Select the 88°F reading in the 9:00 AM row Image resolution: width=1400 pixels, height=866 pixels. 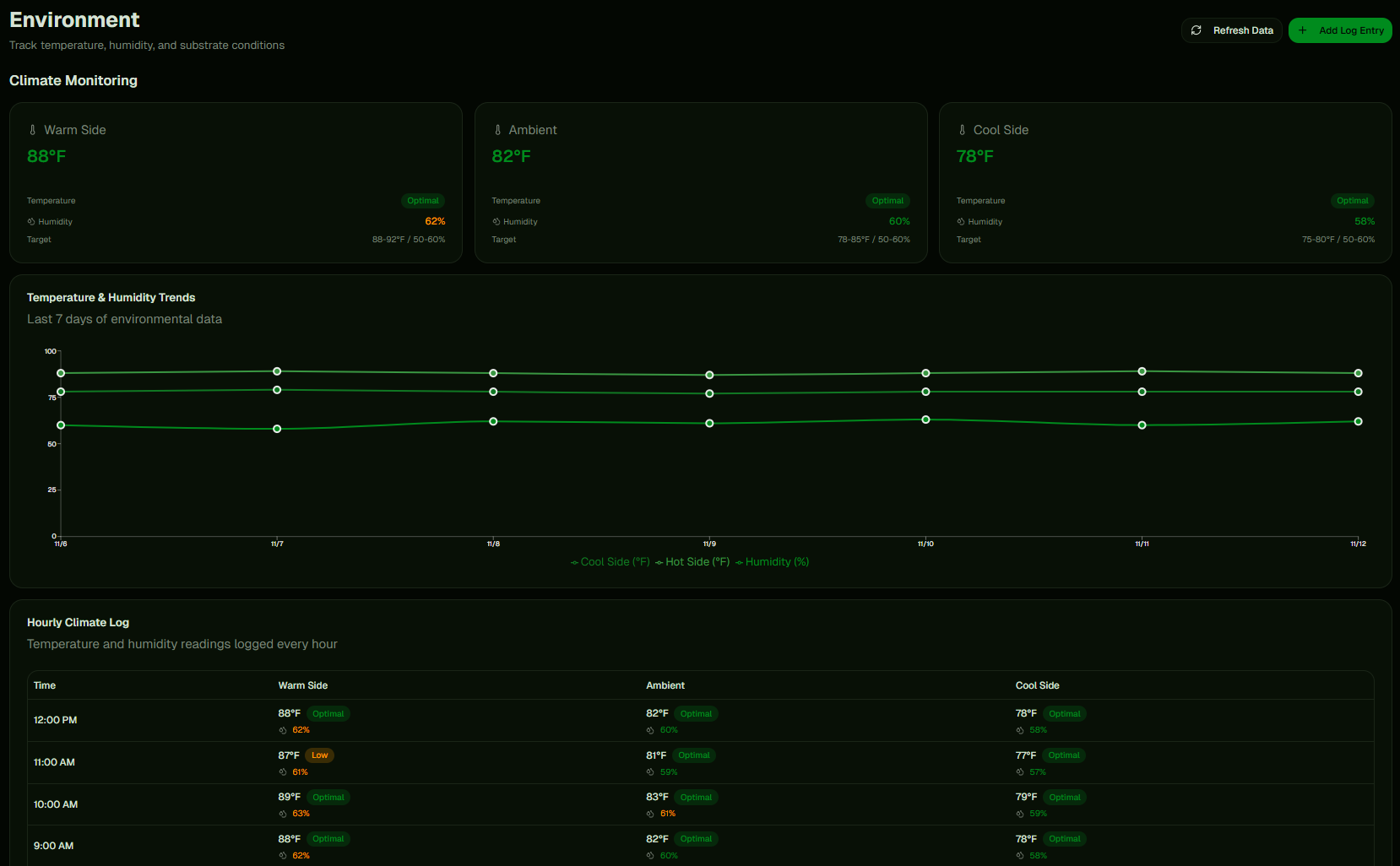289,838
